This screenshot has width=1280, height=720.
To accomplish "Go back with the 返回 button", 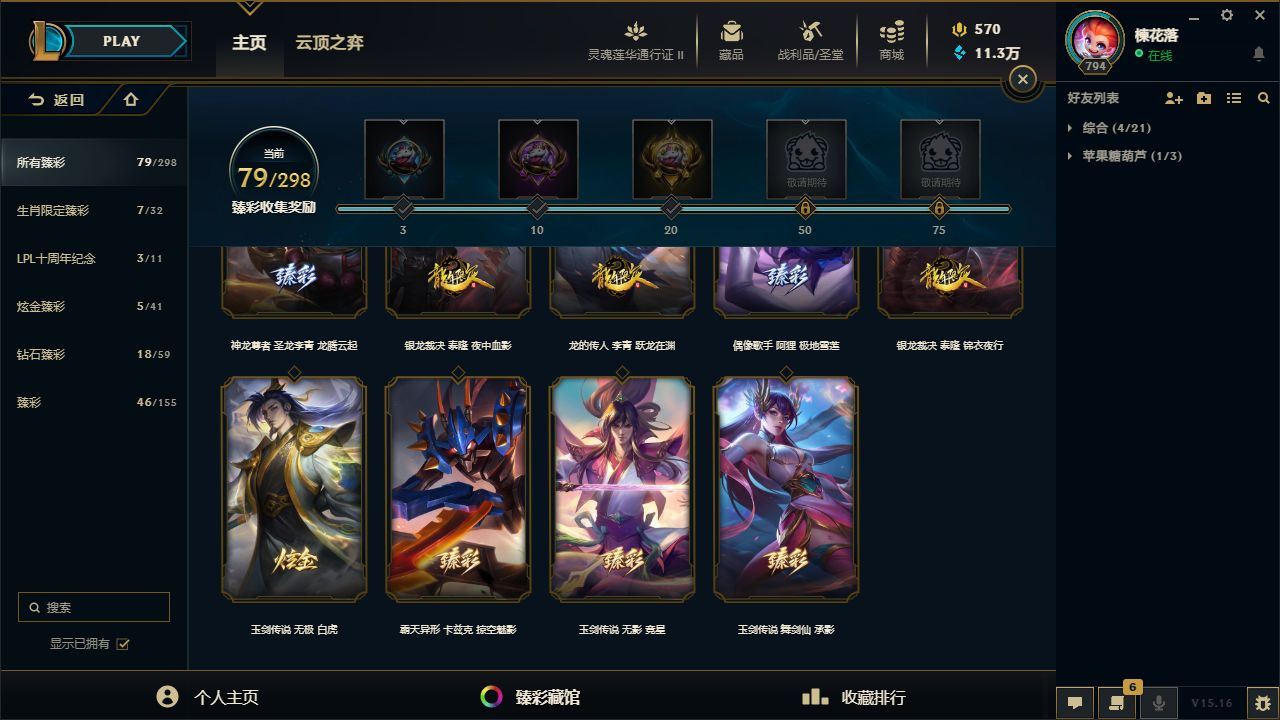I will tap(57, 100).
